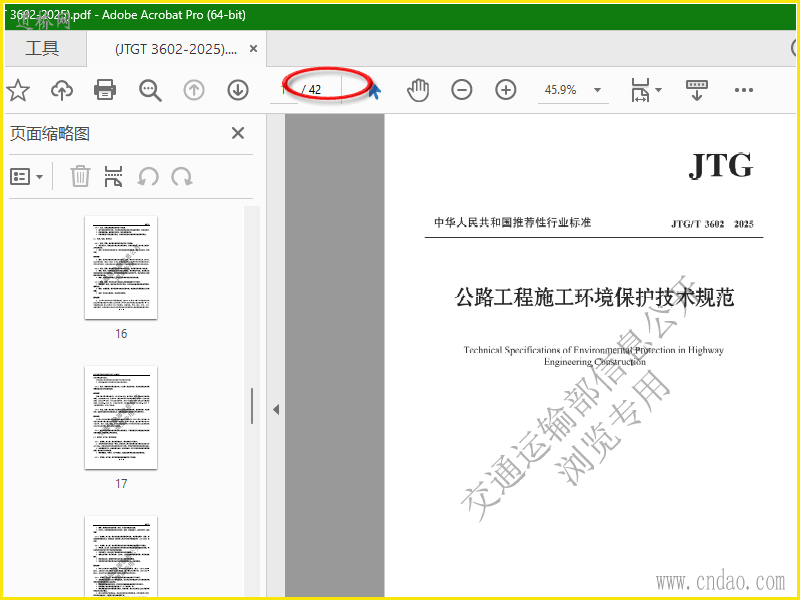Screen dimensions: 800x600
Task: Click the JTG heading on the page
Action: pyautogui.click(x=720, y=165)
